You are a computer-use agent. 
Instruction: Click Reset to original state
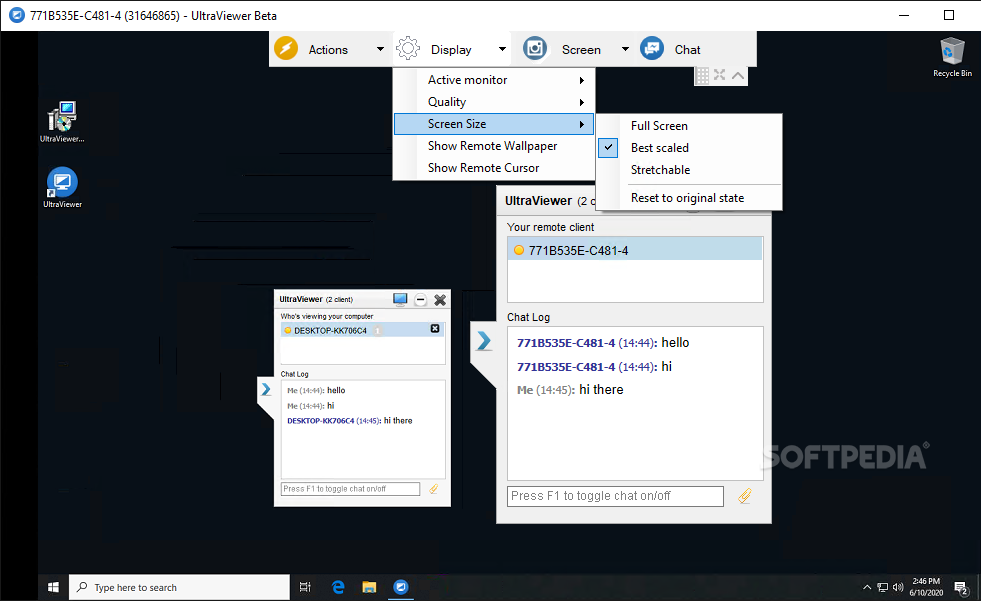click(689, 198)
